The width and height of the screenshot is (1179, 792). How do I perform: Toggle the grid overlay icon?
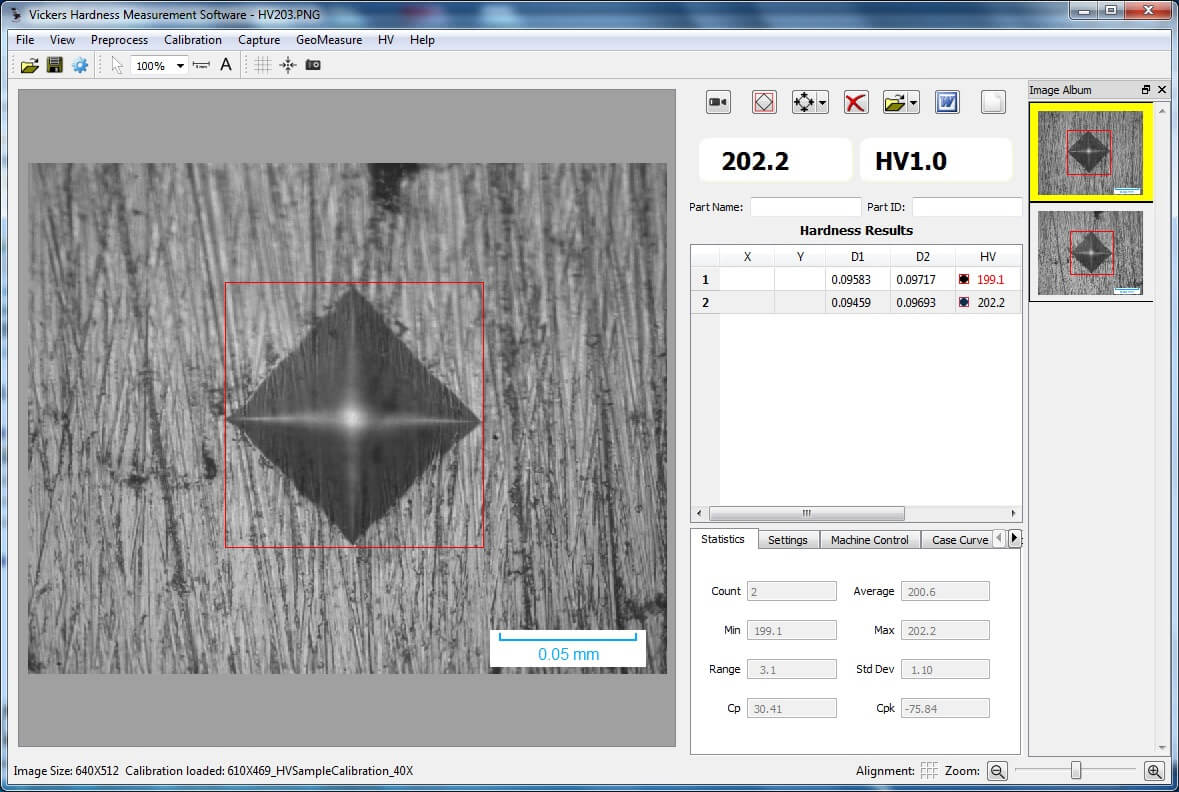(x=263, y=65)
